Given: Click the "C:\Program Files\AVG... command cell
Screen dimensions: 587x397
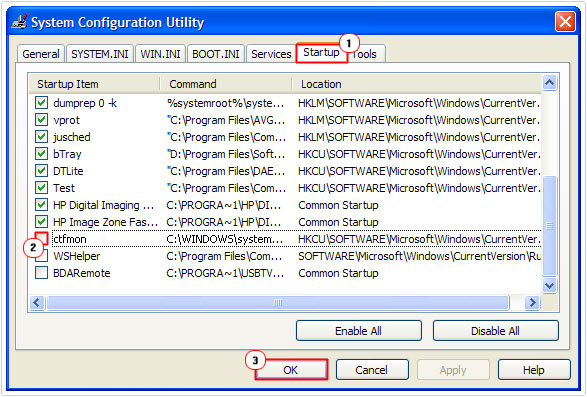Looking at the screenshot, I should point(226,120).
